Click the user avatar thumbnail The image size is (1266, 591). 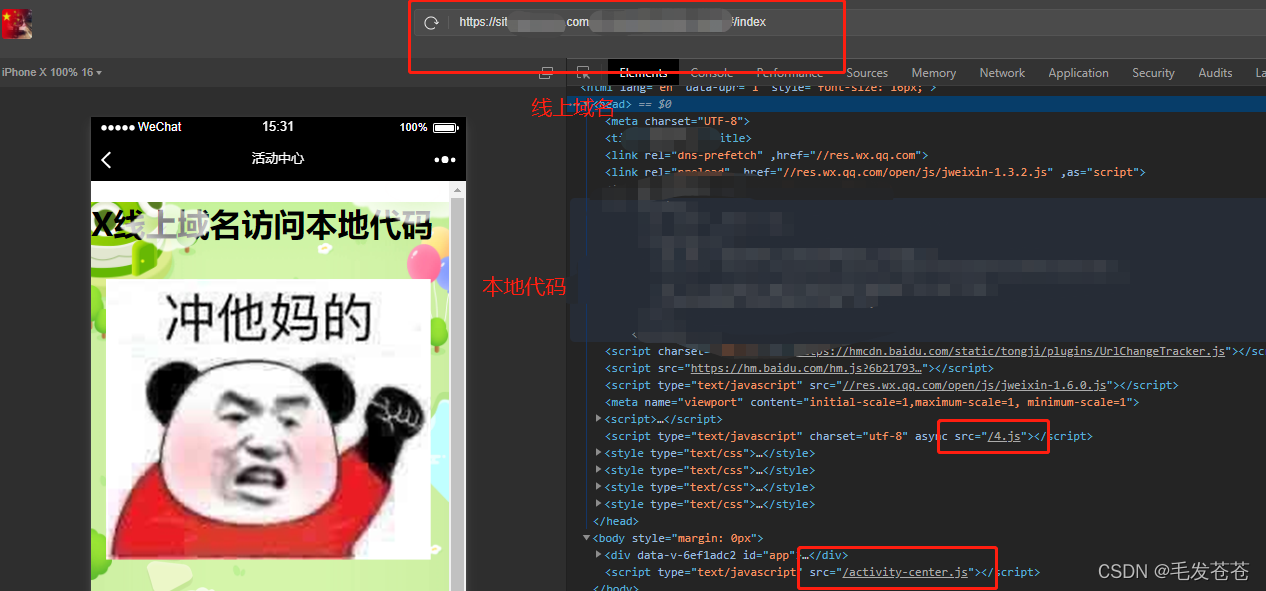click(16, 24)
